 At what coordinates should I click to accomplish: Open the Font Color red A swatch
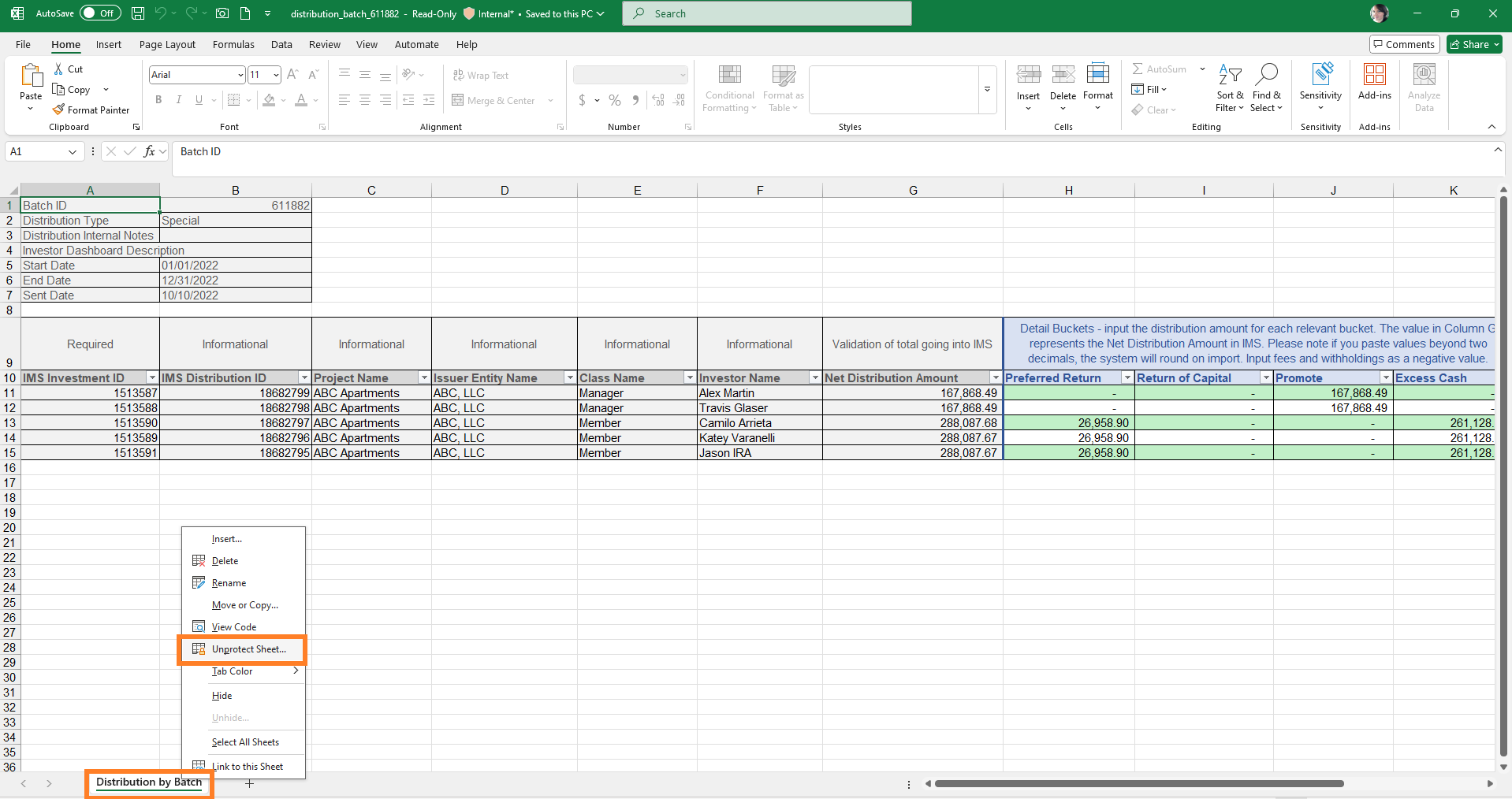coord(301,100)
